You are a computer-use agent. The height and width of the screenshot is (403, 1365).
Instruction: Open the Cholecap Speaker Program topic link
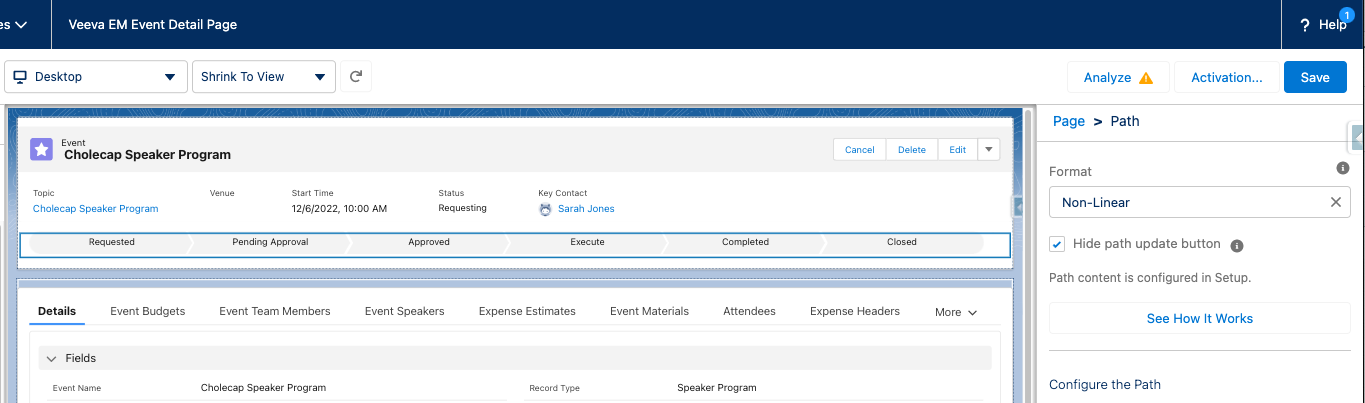(95, 209)
